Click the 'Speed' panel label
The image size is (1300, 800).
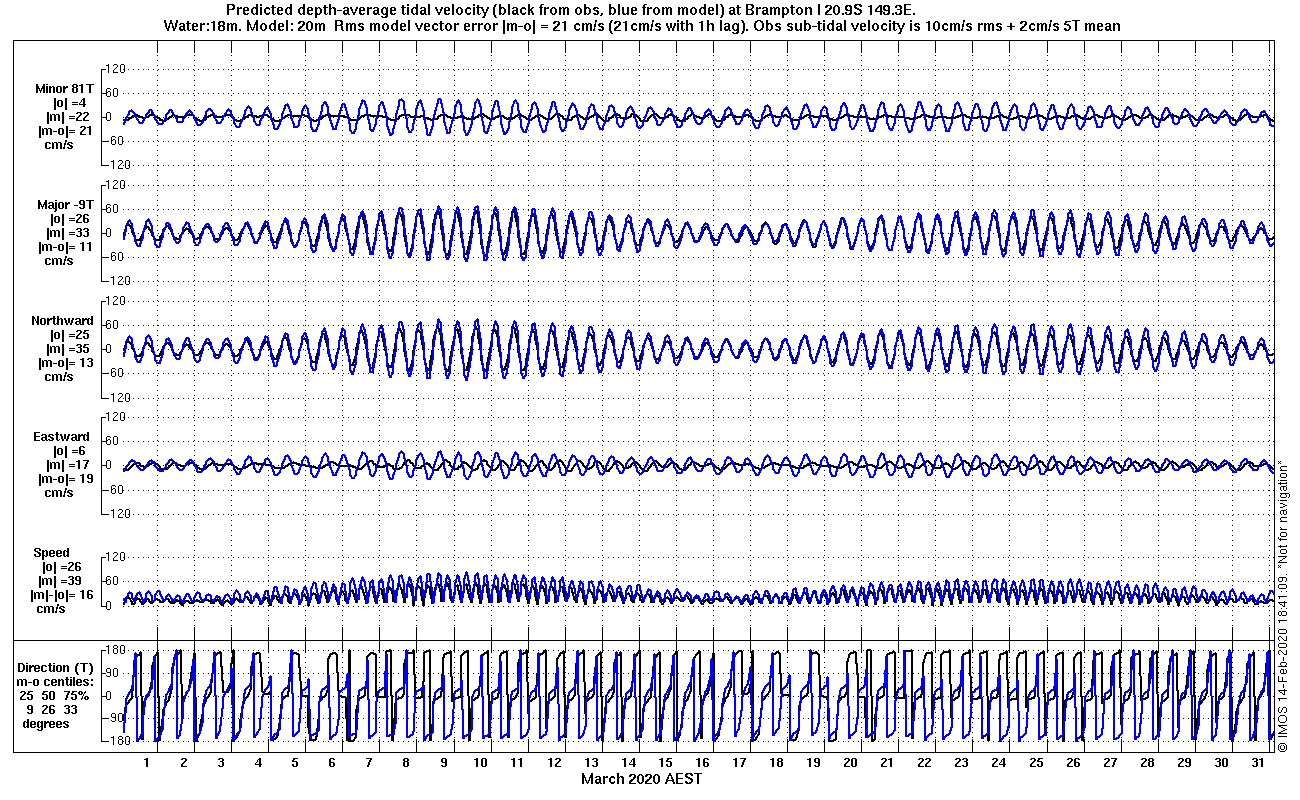click(x=52, y=553)
